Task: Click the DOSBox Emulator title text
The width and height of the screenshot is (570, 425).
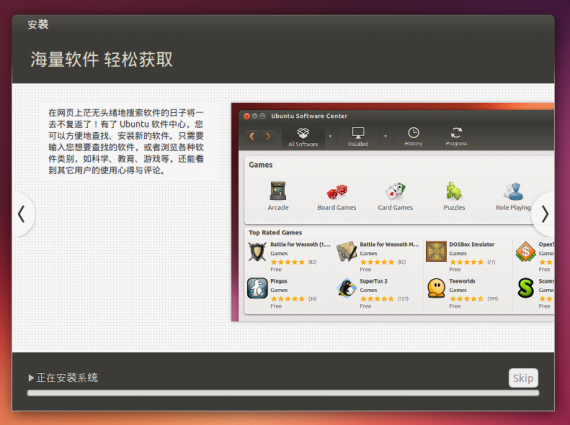Action: (x=472, y=244)
